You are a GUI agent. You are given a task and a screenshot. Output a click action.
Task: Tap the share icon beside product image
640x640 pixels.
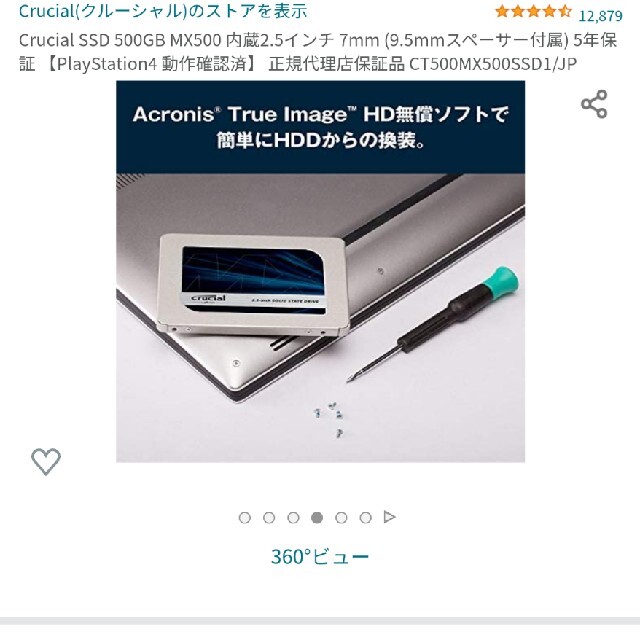[594, 104]
